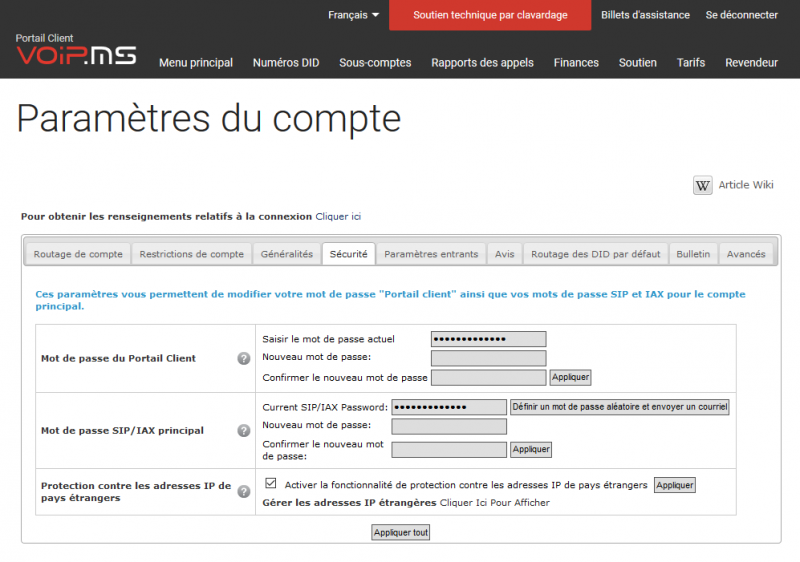Image resolution: width=800 pixels, height=562 pixels.
Task: Open the Wikipedia Article Wiki icon
Action: [703, 185]
